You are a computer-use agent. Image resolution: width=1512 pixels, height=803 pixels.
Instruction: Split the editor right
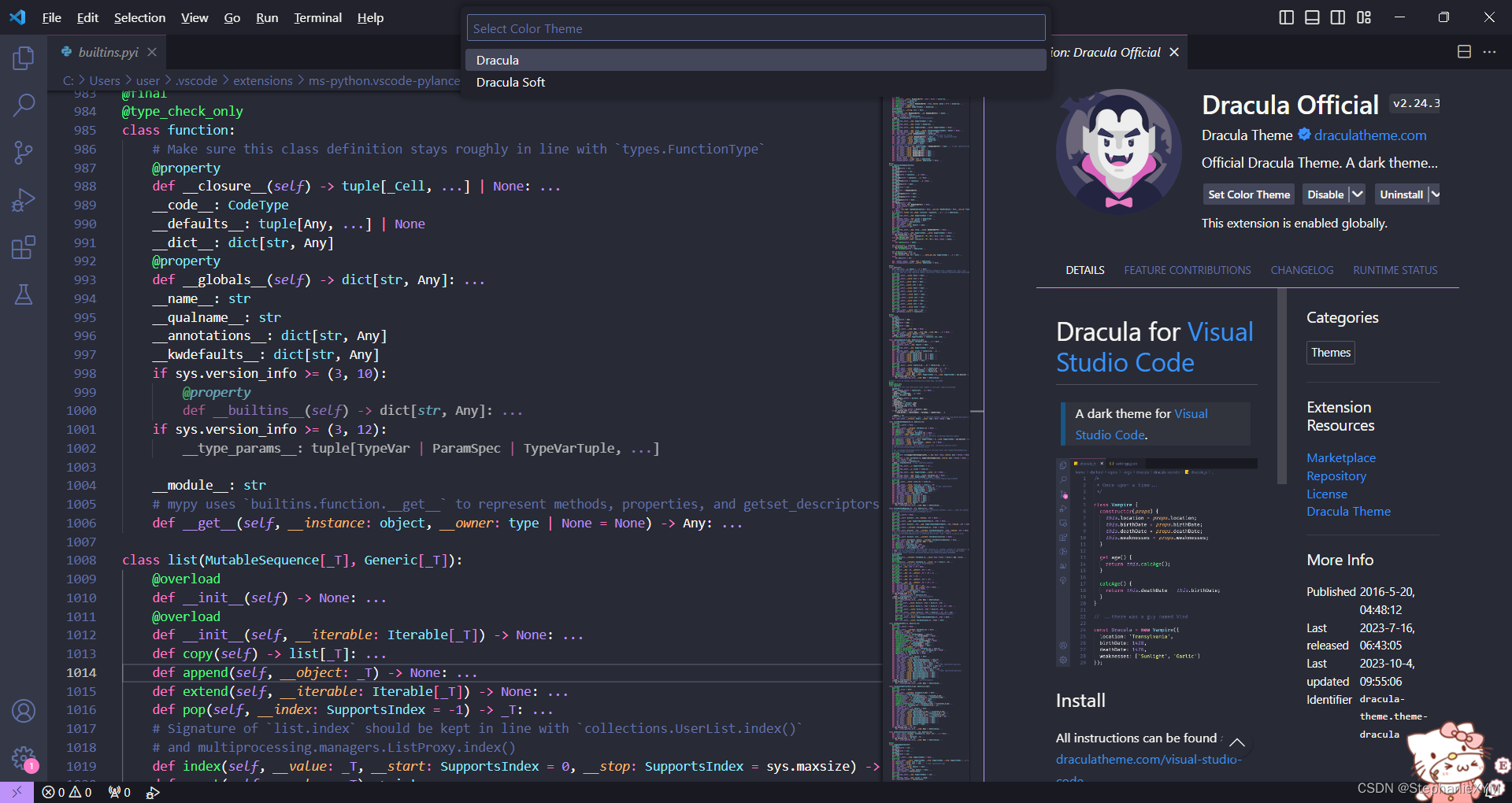coord(1464,52)
